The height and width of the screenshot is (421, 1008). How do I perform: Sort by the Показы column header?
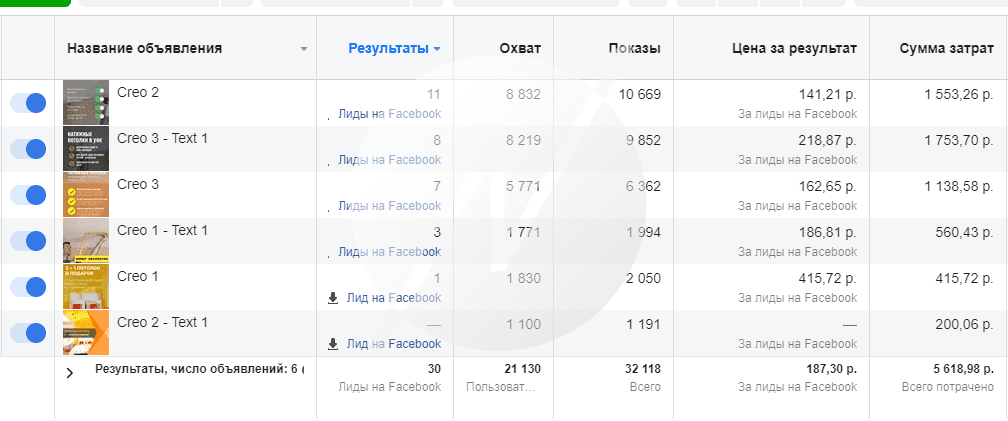(634, 48)
